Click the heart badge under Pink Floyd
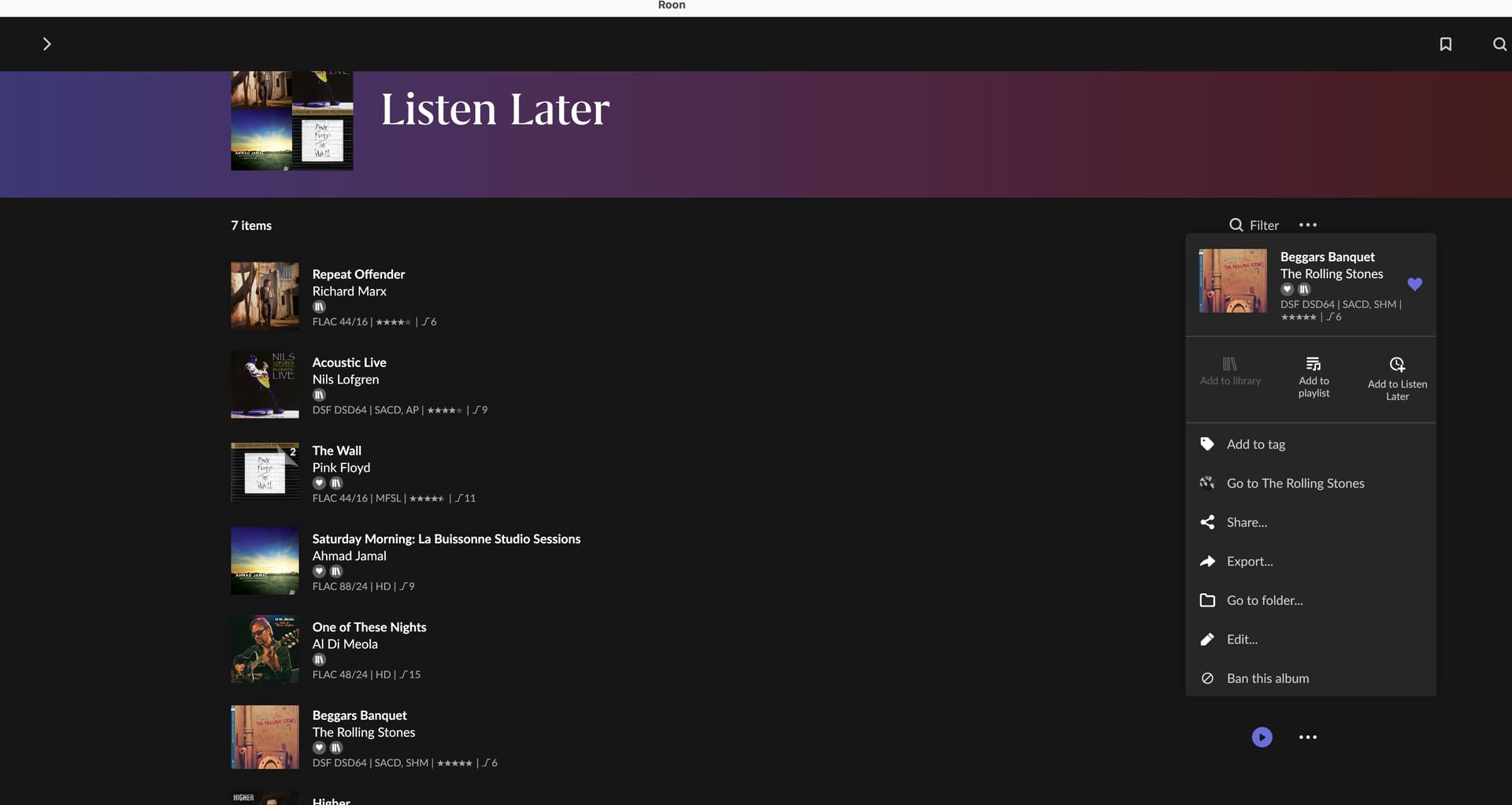The image size is (1512, 805). pyautogui.click(x=319, y=484)
